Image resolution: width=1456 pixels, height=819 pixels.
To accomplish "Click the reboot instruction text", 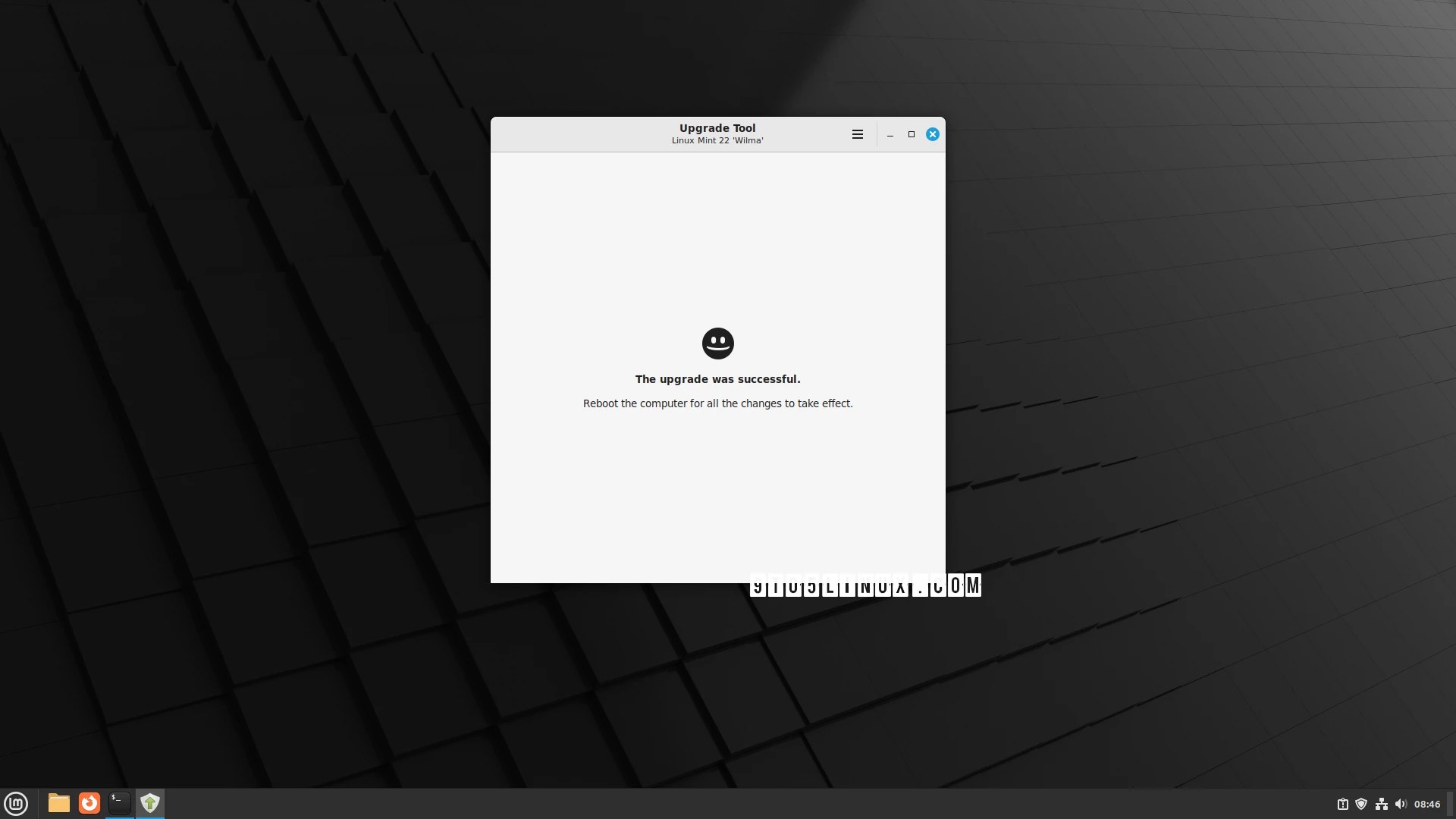I will tap(717, 403).
